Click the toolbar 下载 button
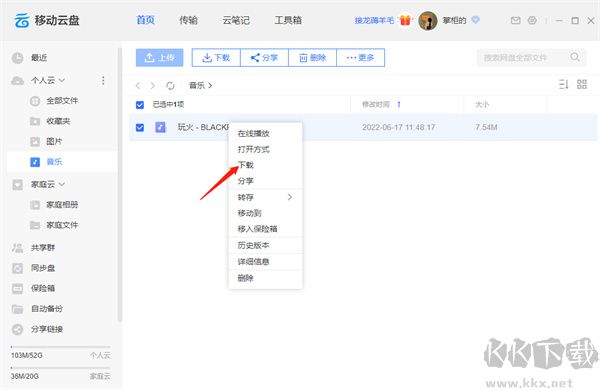 click(x=216, y=57)
